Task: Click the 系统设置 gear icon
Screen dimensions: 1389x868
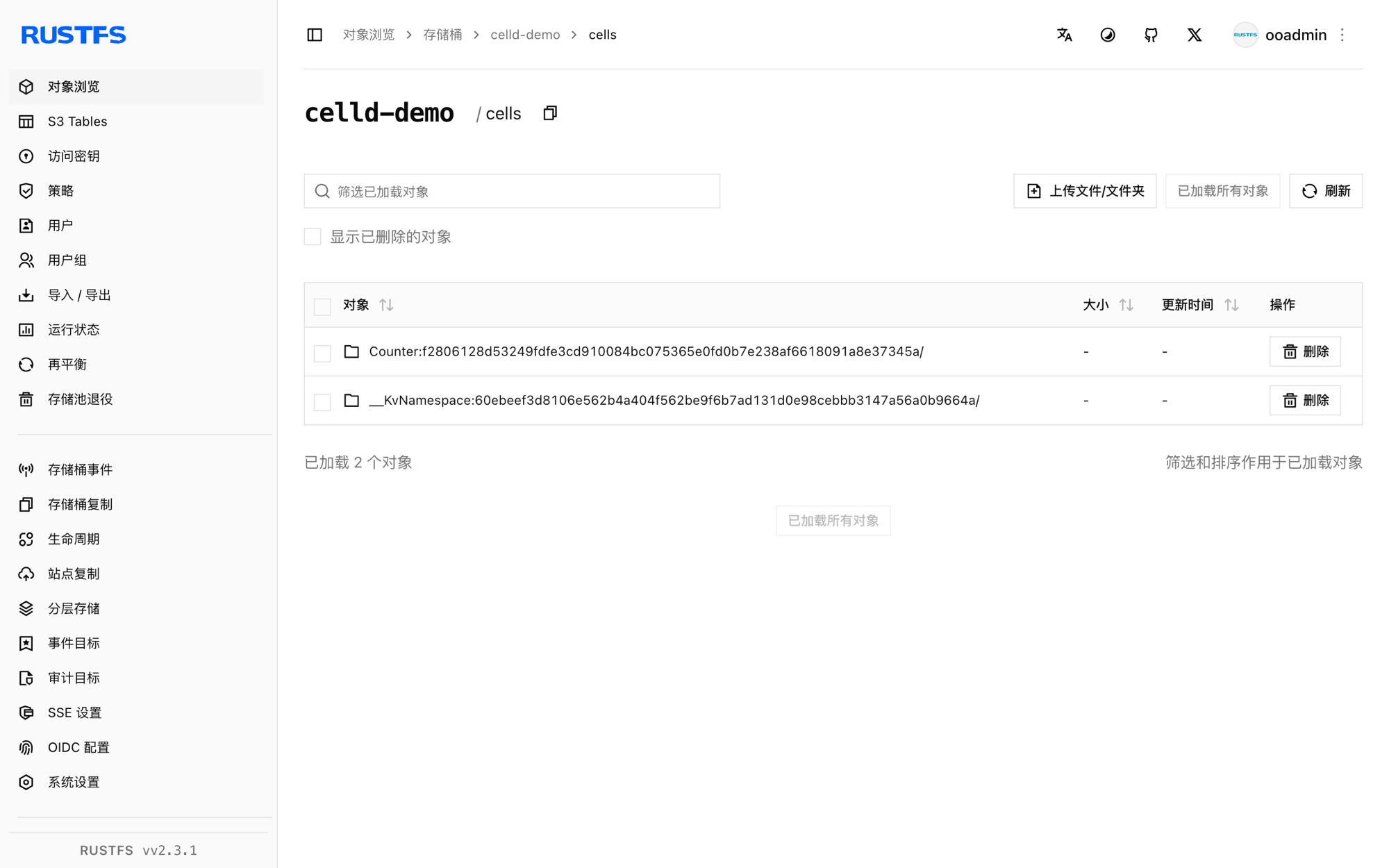Action: pyautogui.click(x=26, y=783)
